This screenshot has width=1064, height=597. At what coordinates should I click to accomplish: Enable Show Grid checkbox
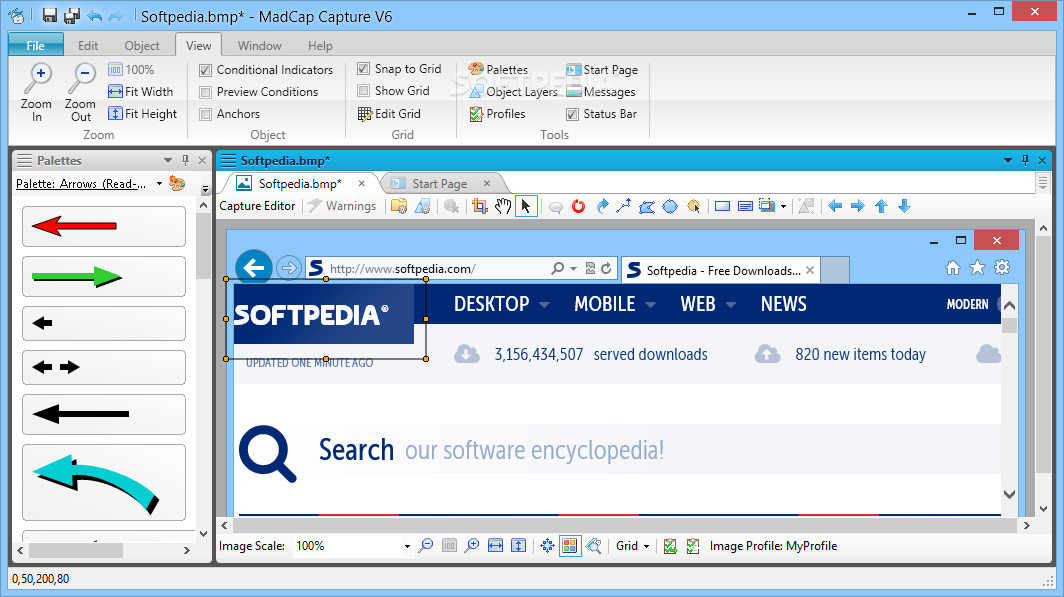click(x=364, y=90)
